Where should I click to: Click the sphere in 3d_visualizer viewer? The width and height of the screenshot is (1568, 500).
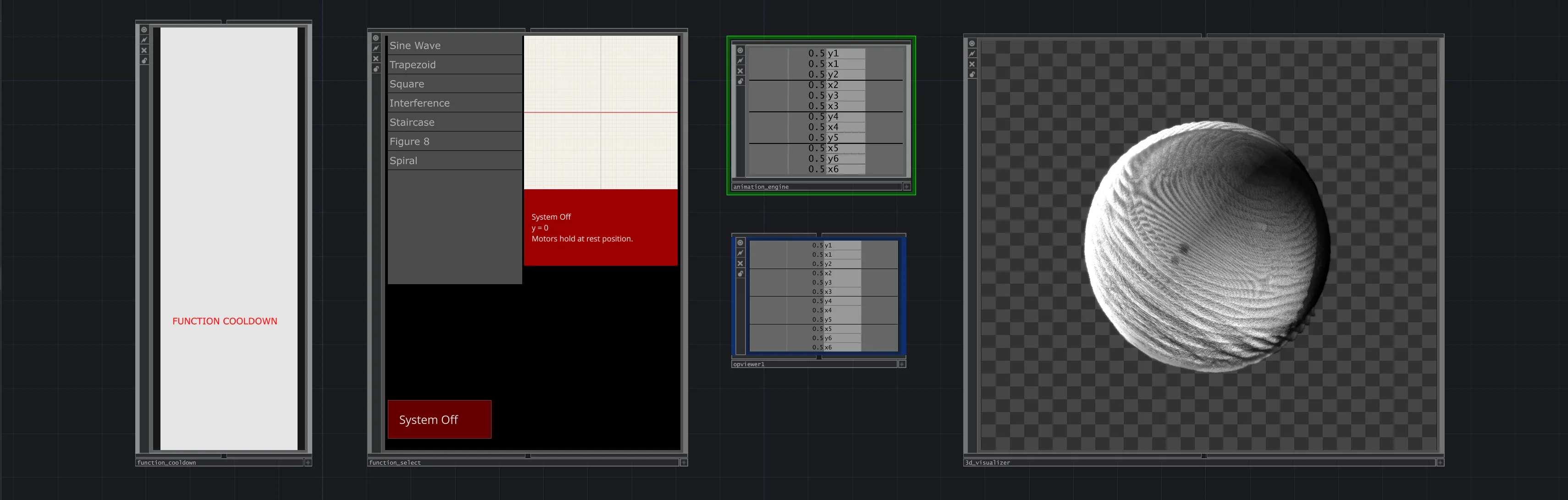(1206, 247)
